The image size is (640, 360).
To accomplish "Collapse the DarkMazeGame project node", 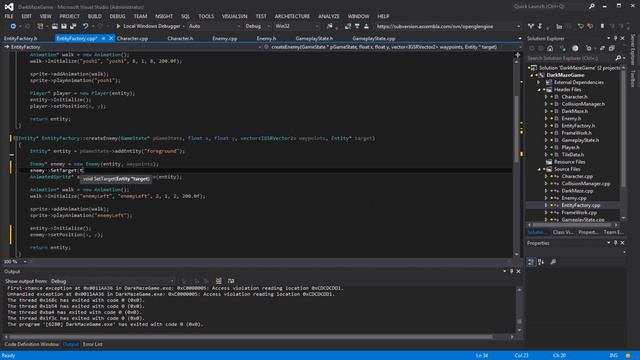I will pos(532,75).
